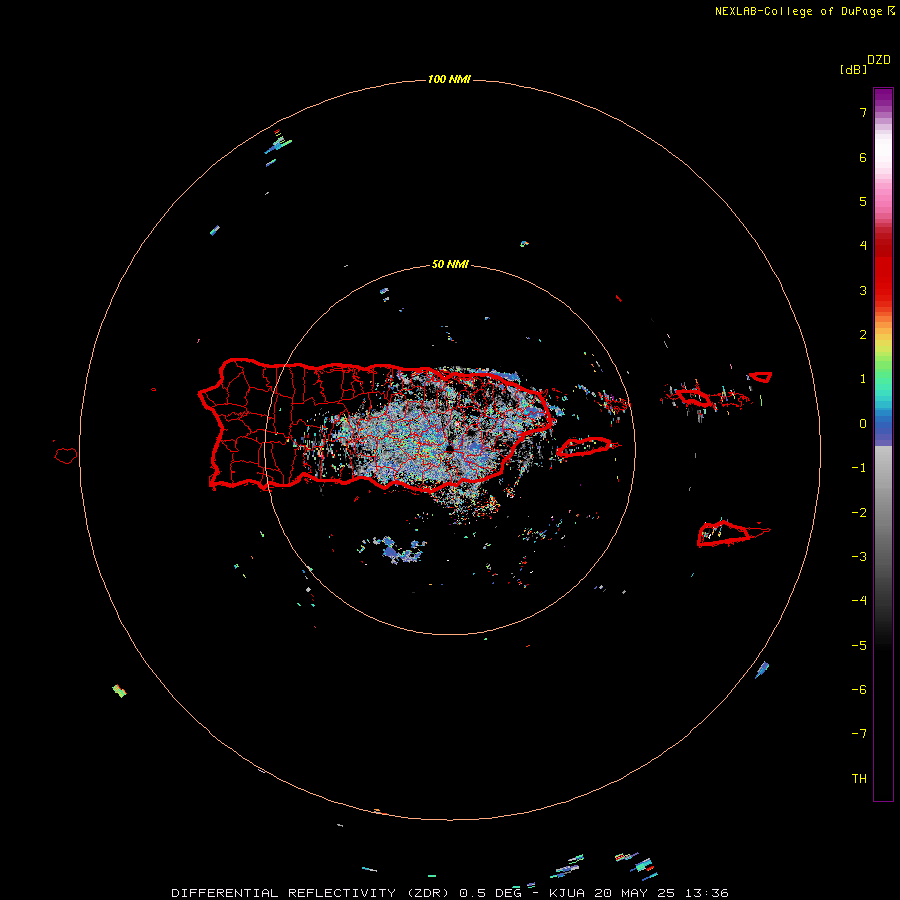Click the 2 value on color scale
Screen dimensions: 900x900
863,335
